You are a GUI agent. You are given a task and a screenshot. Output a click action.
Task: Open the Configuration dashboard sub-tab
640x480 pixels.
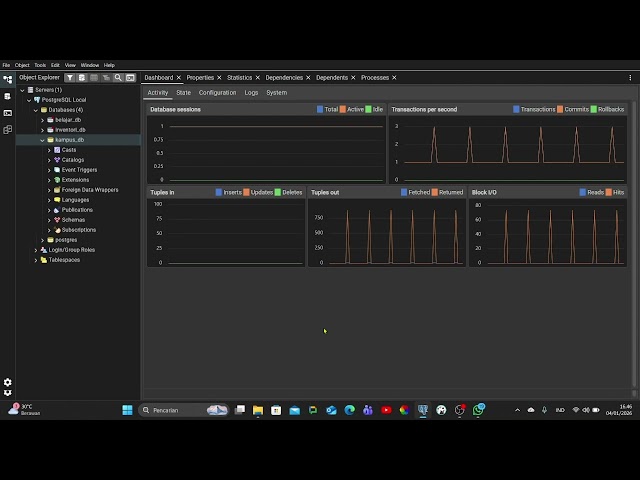coord(217,92)
